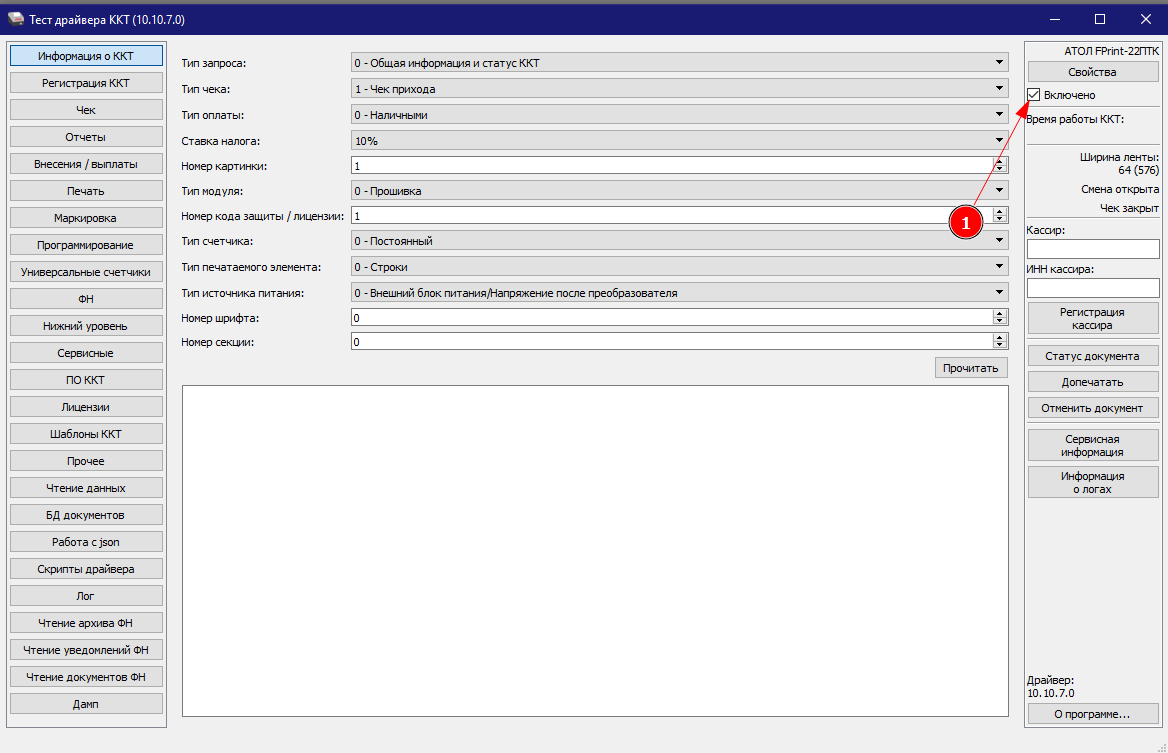Click Отменить документ button
The width and height of the screenshot is (1168, 753).
point(1093,408)
